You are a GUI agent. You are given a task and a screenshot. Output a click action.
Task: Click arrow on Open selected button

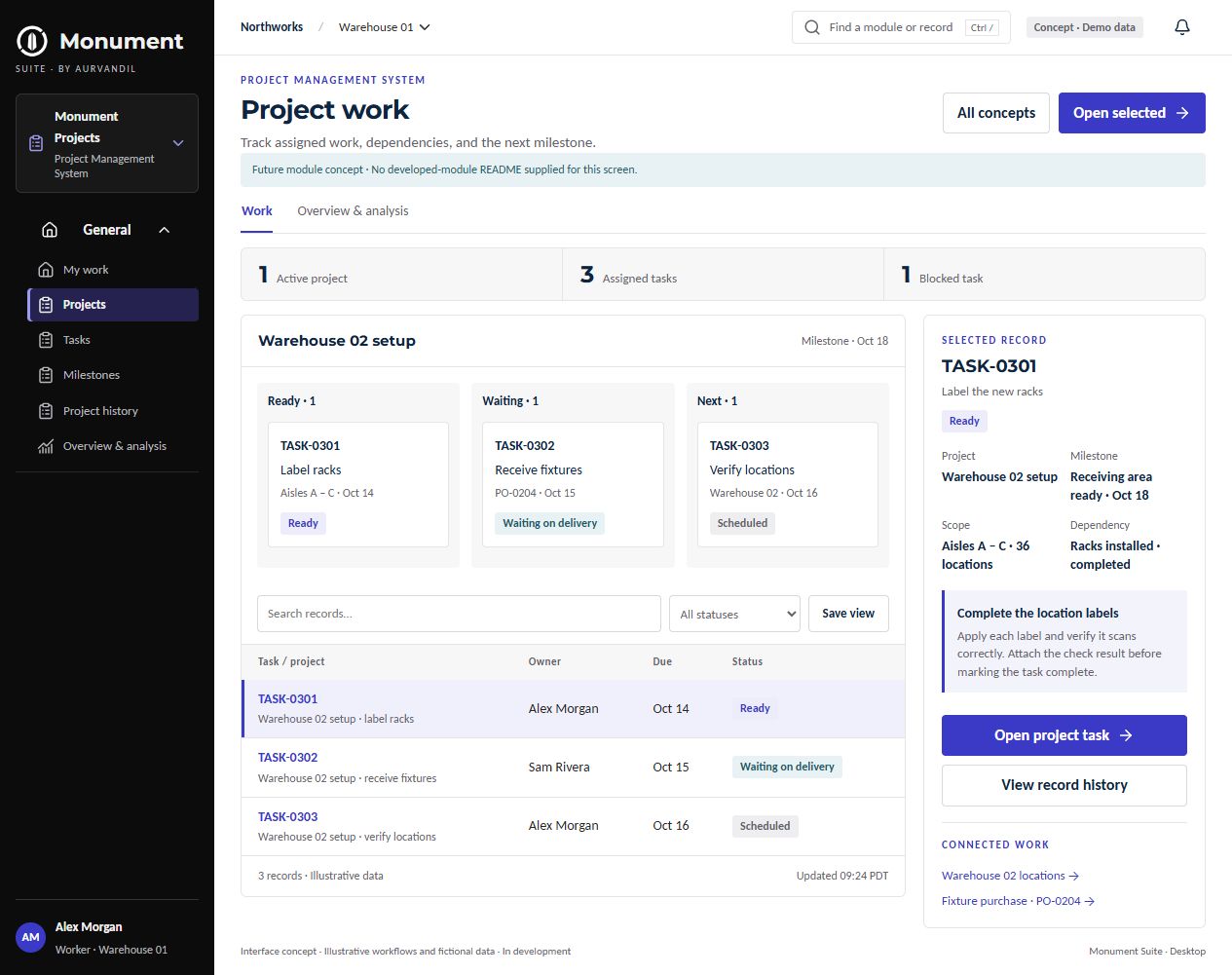(x=1182, y=113)
